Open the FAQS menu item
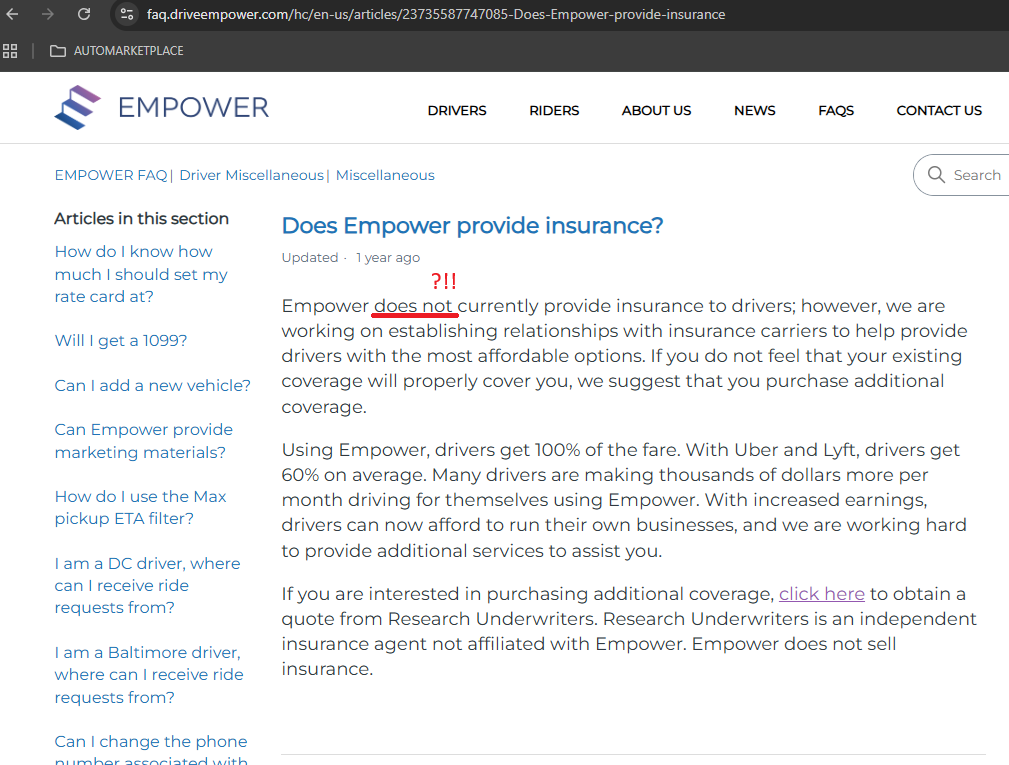Image resolution: width=1009 pixels, height=765 pixels. click(836, 111)
